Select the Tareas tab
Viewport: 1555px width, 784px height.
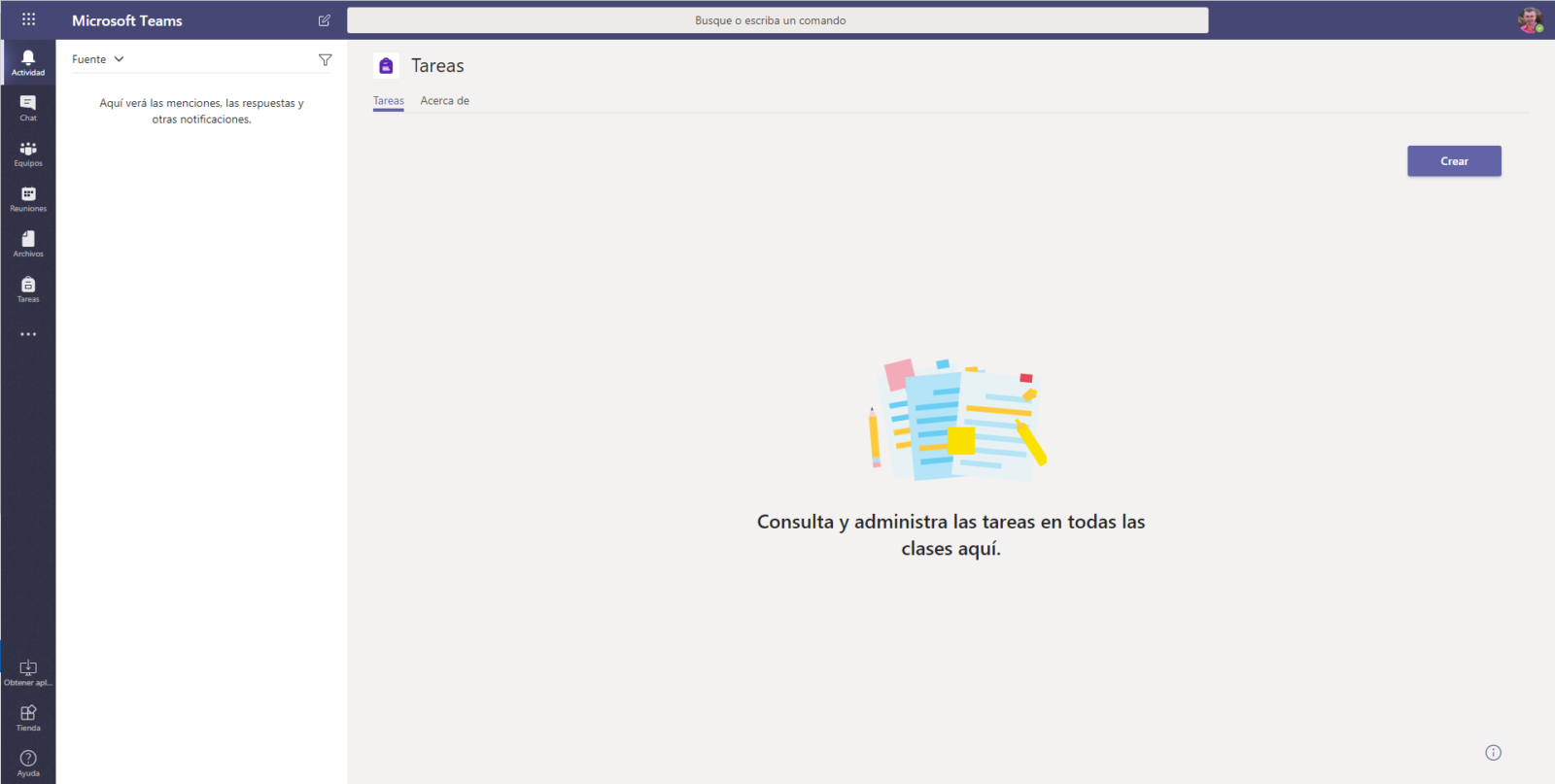389,101
